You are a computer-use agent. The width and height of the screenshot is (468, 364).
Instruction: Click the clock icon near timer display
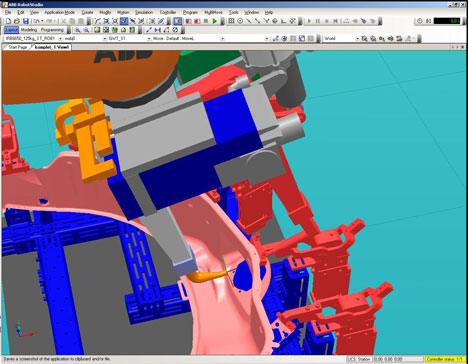(420, 21)
